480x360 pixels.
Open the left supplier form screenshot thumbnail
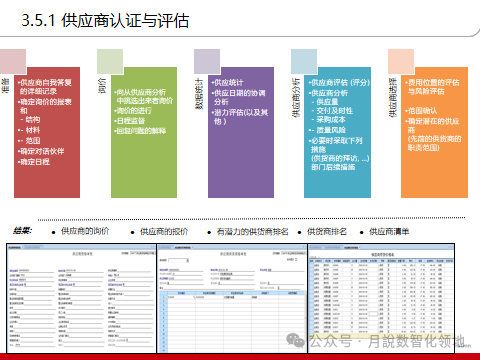81,298
